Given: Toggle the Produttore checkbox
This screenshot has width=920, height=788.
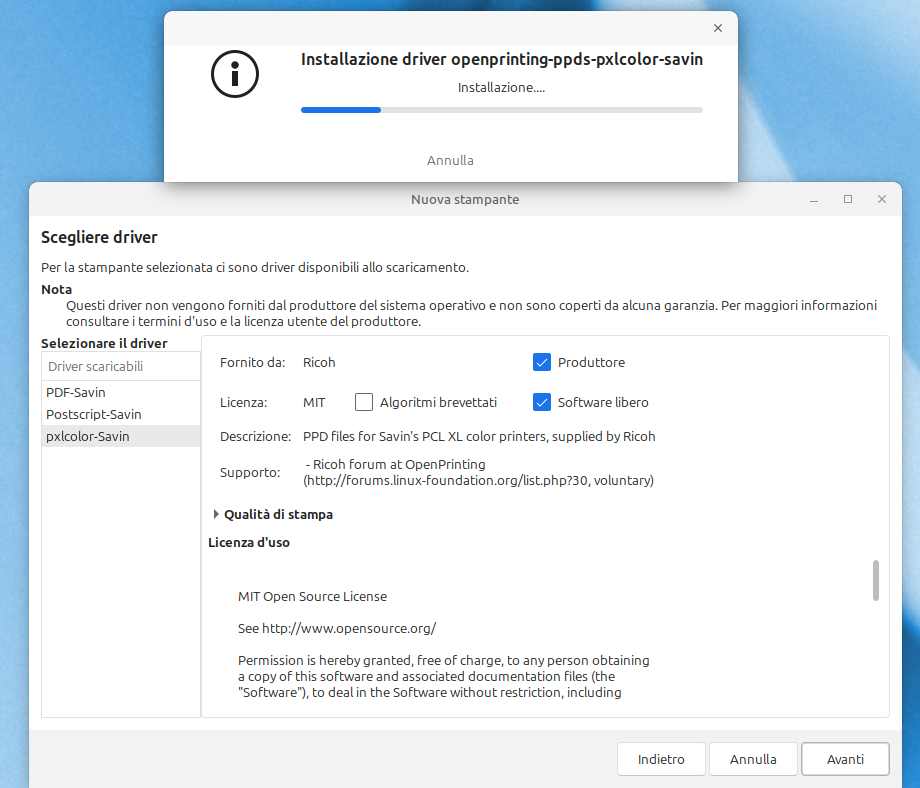Looking at the screenshot, I should pyautogui.click(x=542, y=362).
